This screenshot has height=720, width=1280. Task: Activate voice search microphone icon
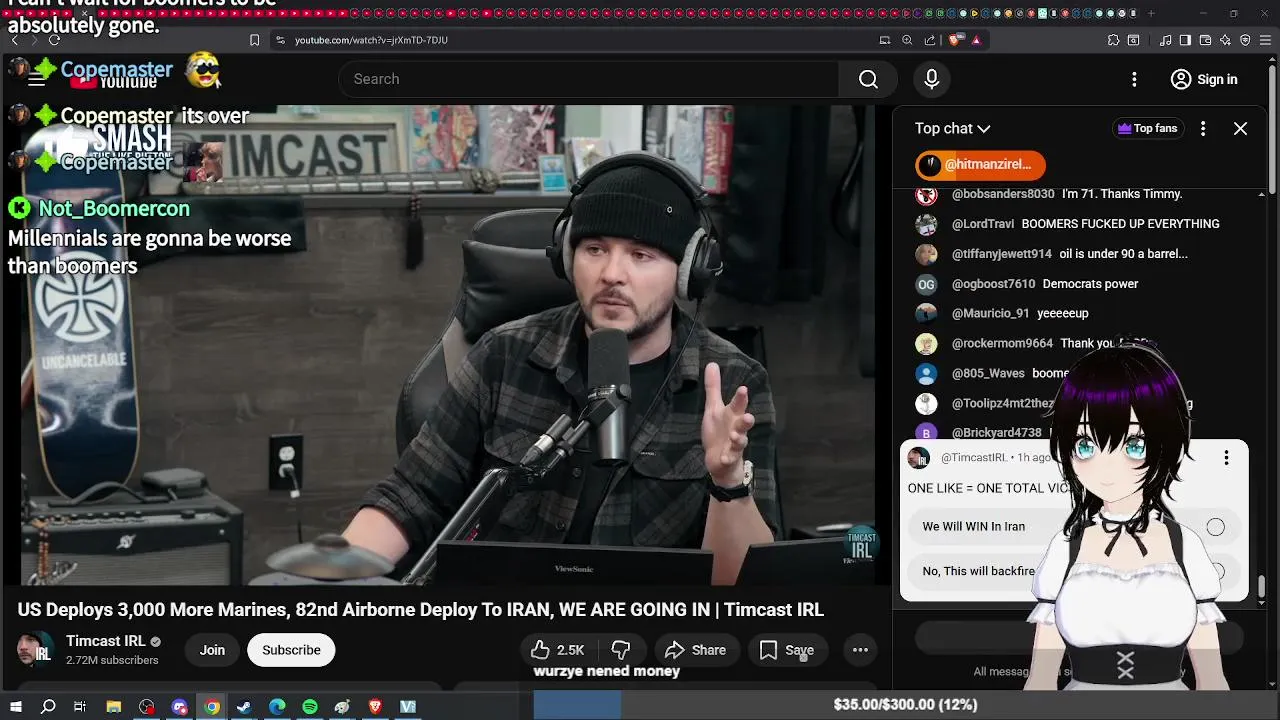pyautogui.click(x=931, y=79)
